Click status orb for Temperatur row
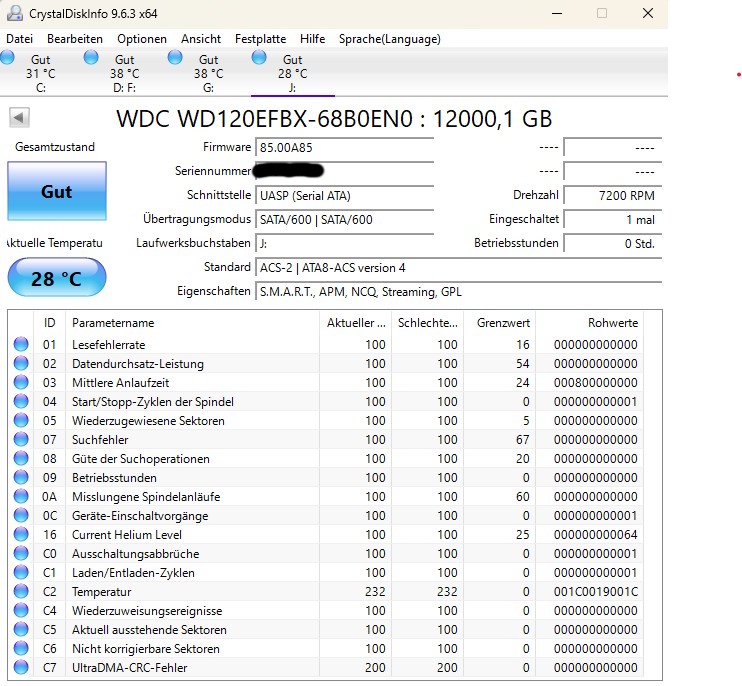 coord(21,591)
